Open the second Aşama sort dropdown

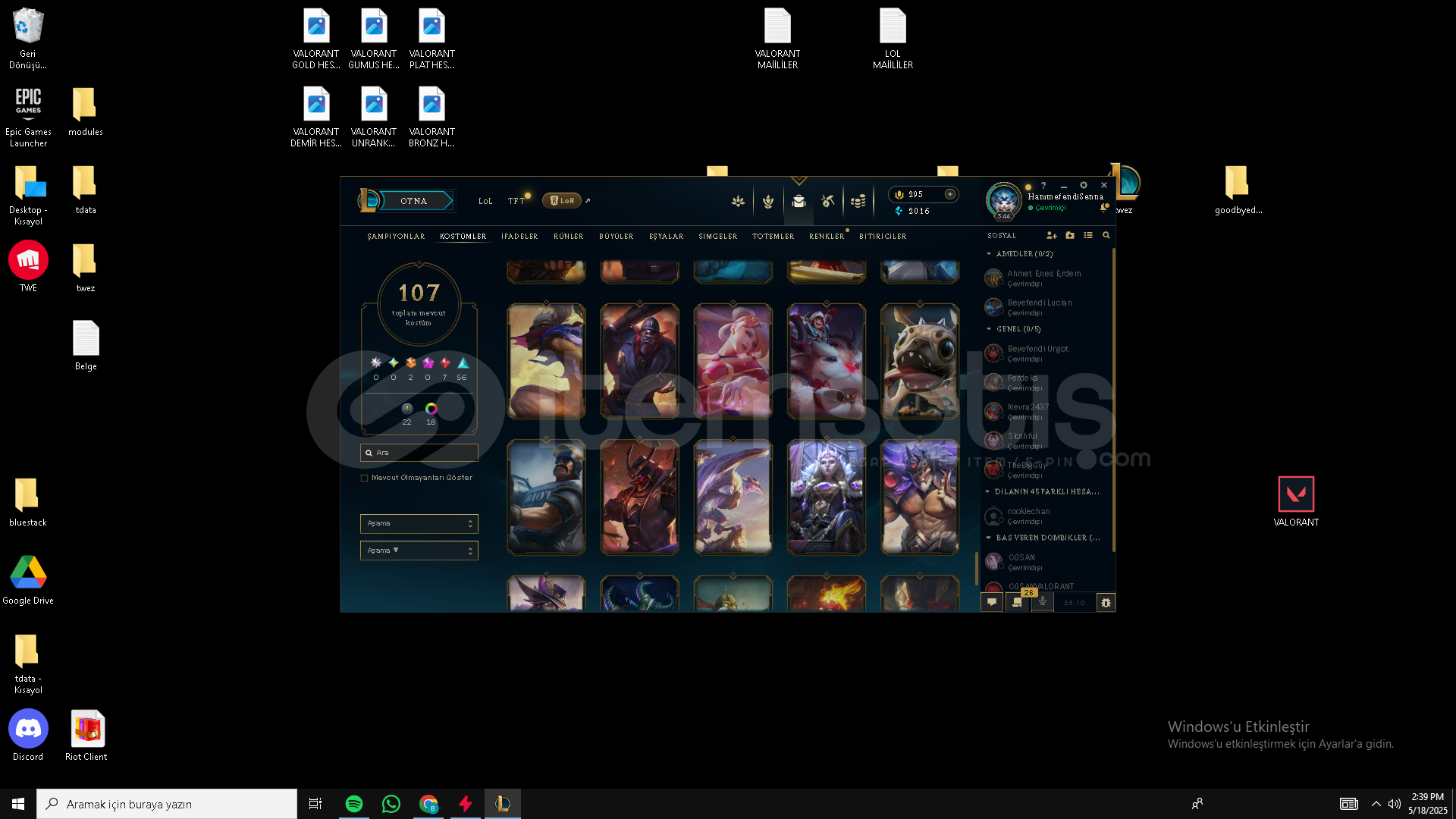(x=419, y=551)
